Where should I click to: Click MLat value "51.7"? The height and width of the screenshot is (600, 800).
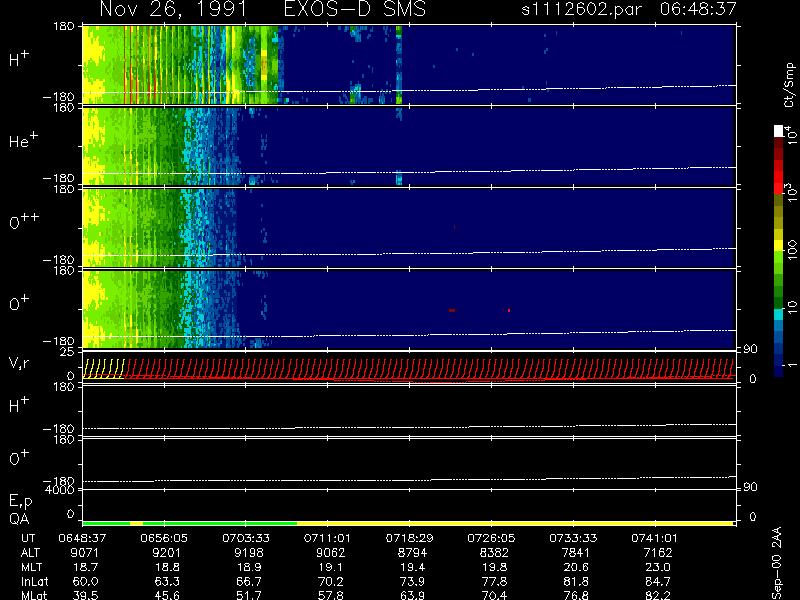coord(248,595)
